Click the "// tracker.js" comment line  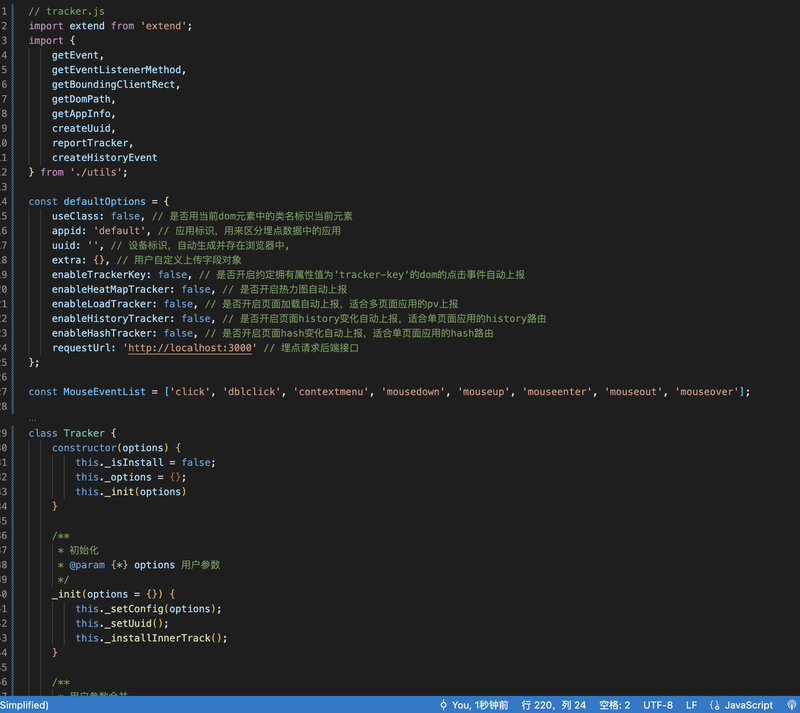[x=67, y=11]
